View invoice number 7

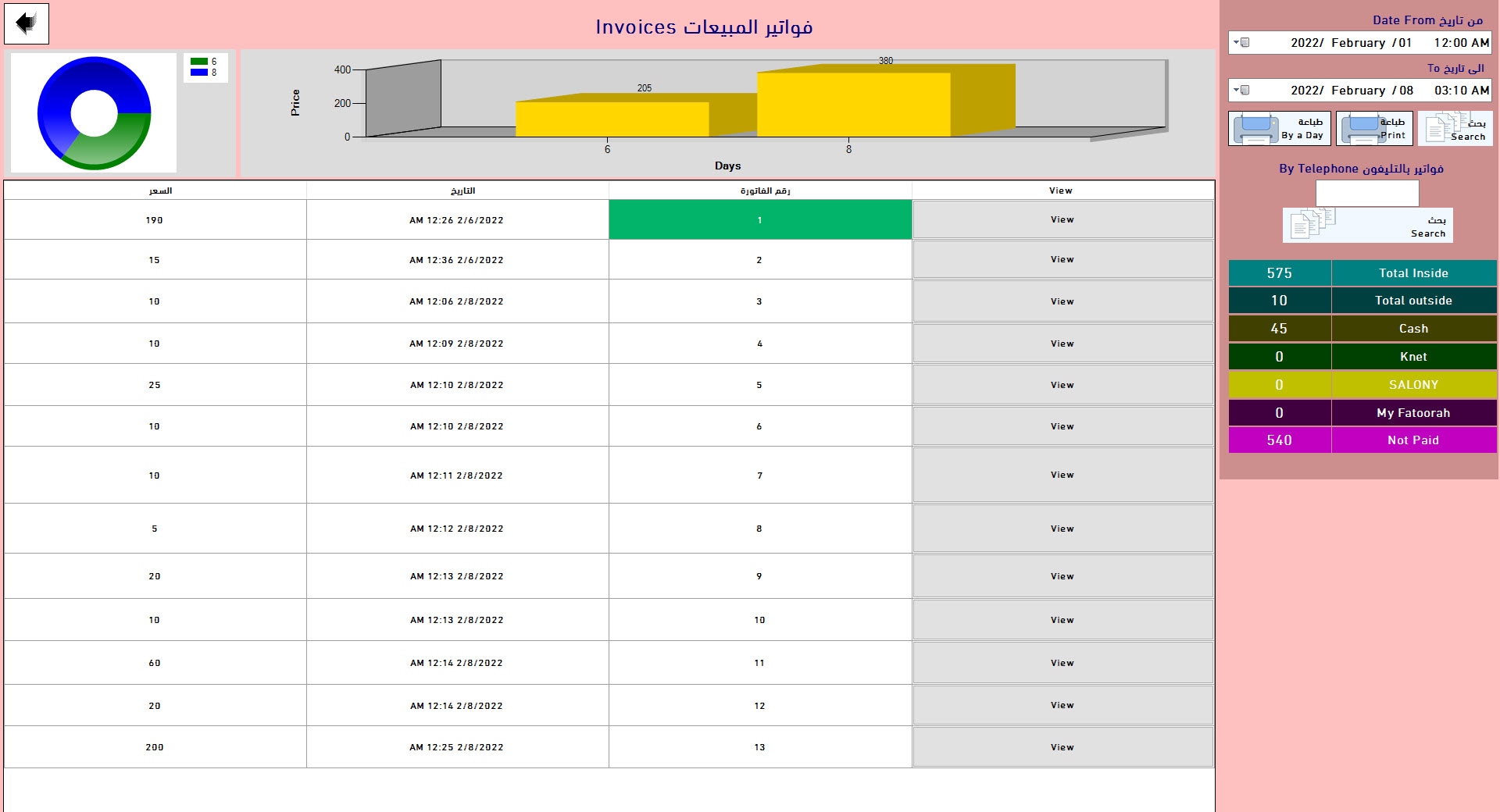tap(1062, 475)
